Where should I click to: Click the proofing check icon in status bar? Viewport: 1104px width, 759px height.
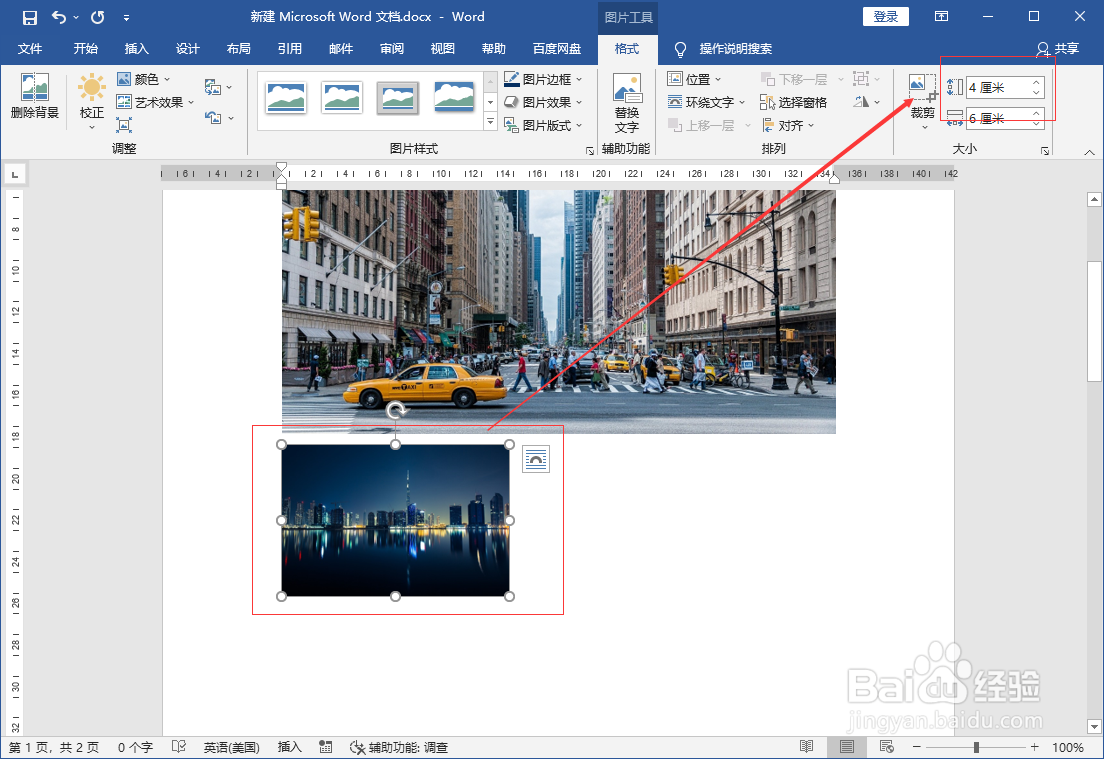click(x=179, y=747)
